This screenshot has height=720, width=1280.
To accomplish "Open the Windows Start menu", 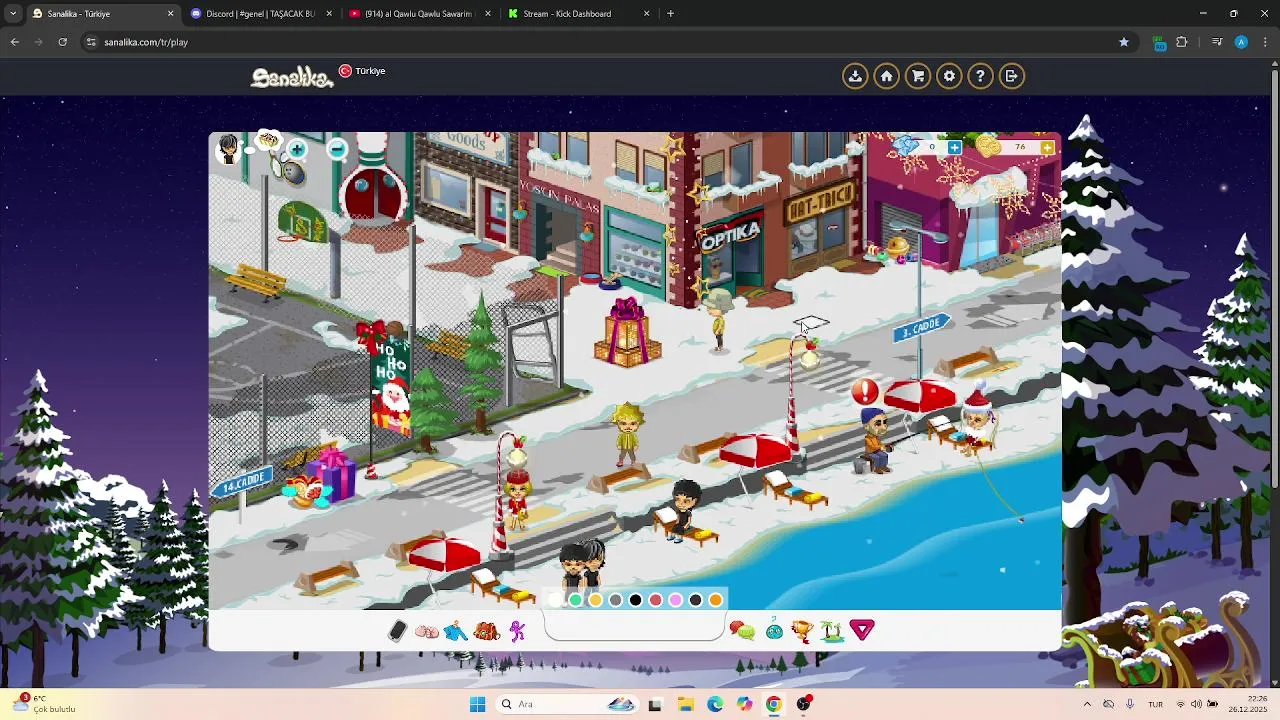I will 477,704.
